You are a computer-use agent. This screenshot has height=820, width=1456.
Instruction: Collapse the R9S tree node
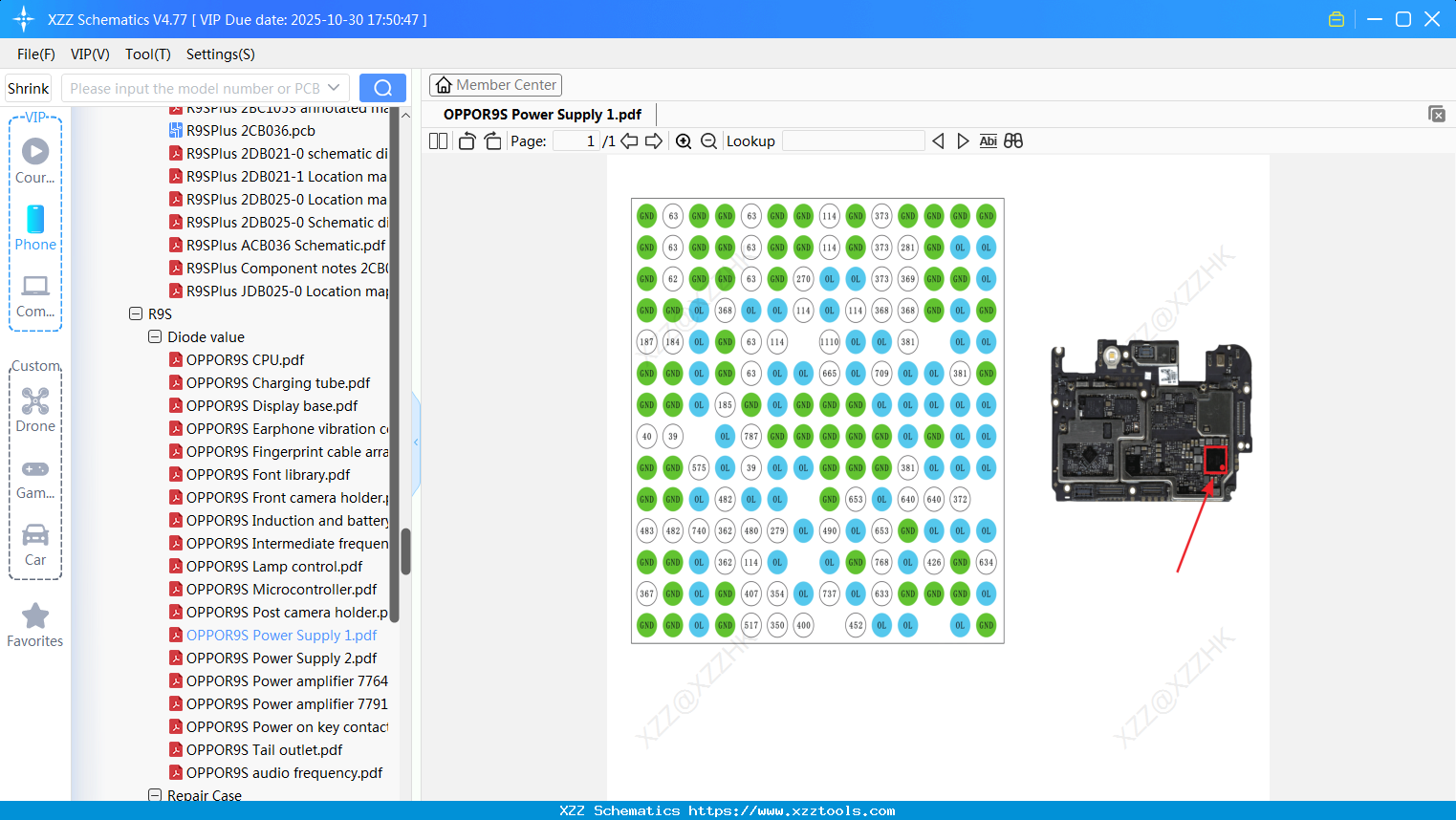click(x=135, y=313)
